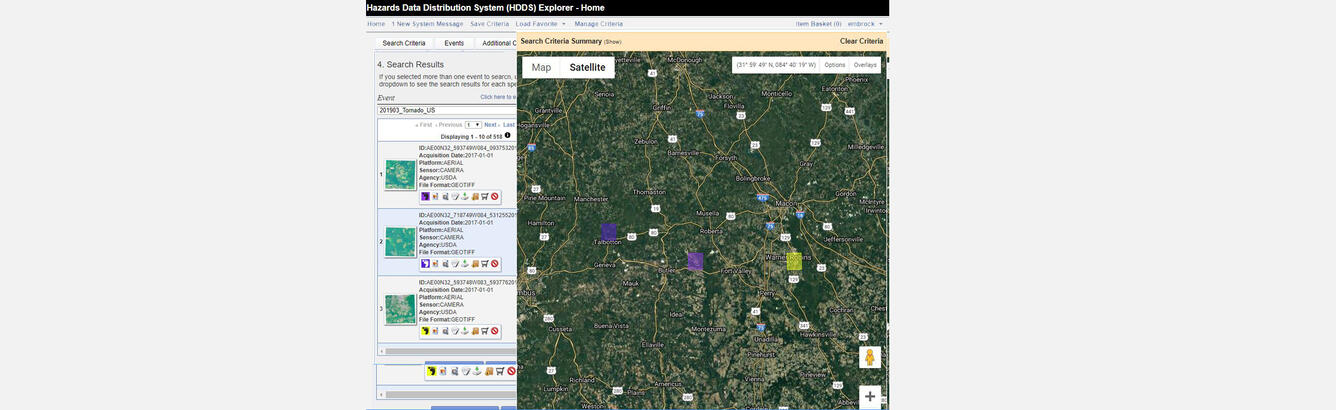1336x410 pixels.
Task: Go to the First results page
Action: tap(424, 125)
